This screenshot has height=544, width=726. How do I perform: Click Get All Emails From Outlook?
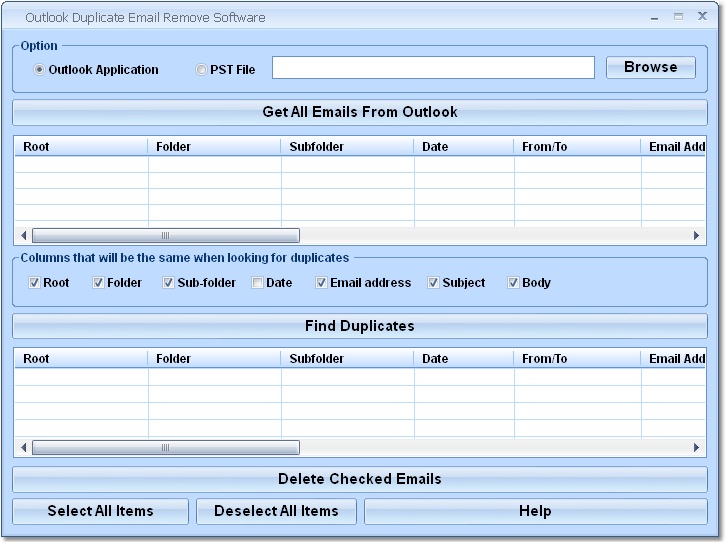pyautogui.click(x=360, y=112)
